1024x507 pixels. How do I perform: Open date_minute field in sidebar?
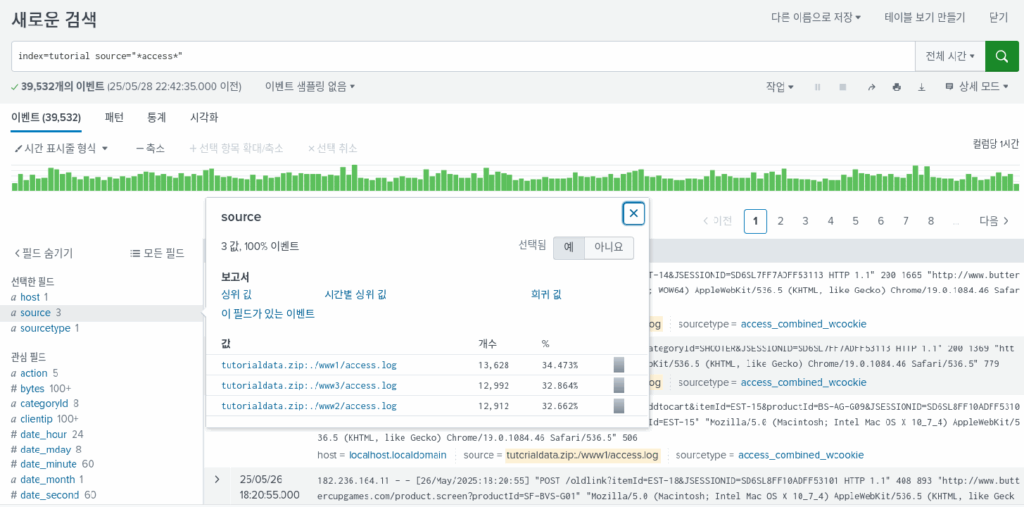tap(48, 465)
